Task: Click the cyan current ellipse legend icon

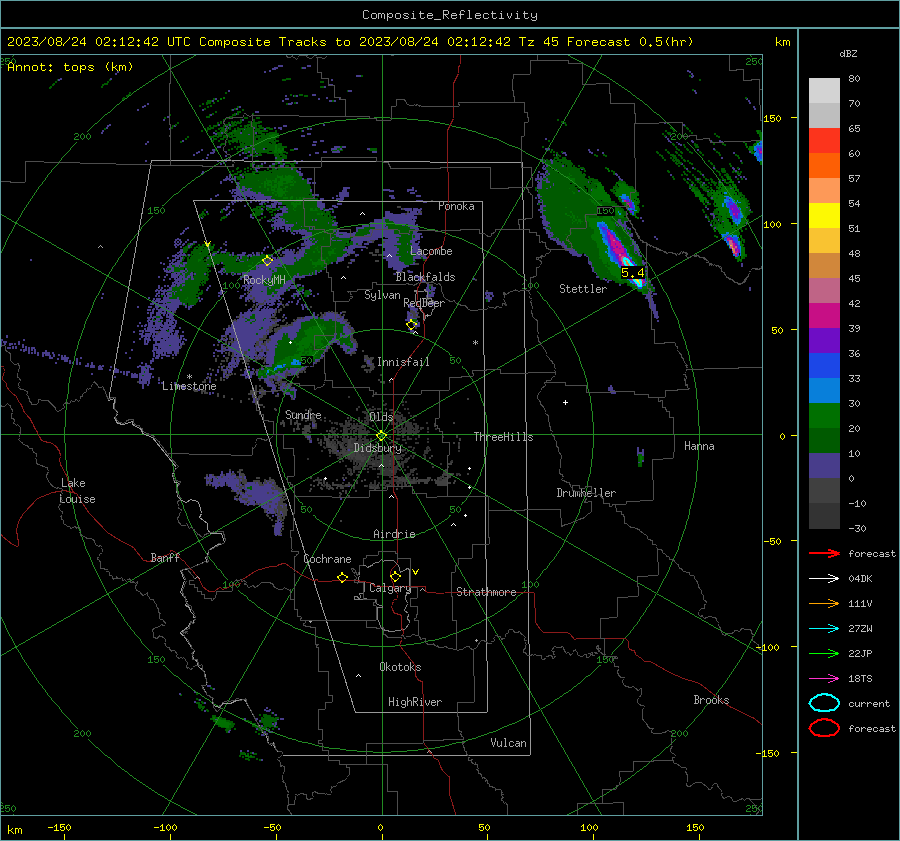Action: [824, 703]
